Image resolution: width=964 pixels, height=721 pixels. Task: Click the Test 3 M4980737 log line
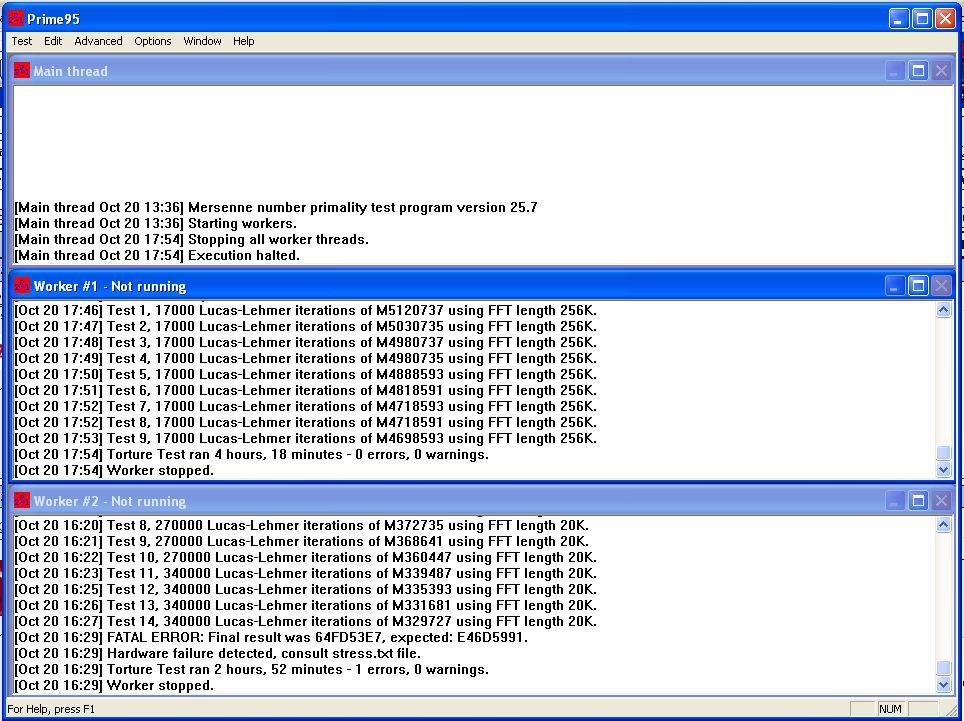click(305, 342)
